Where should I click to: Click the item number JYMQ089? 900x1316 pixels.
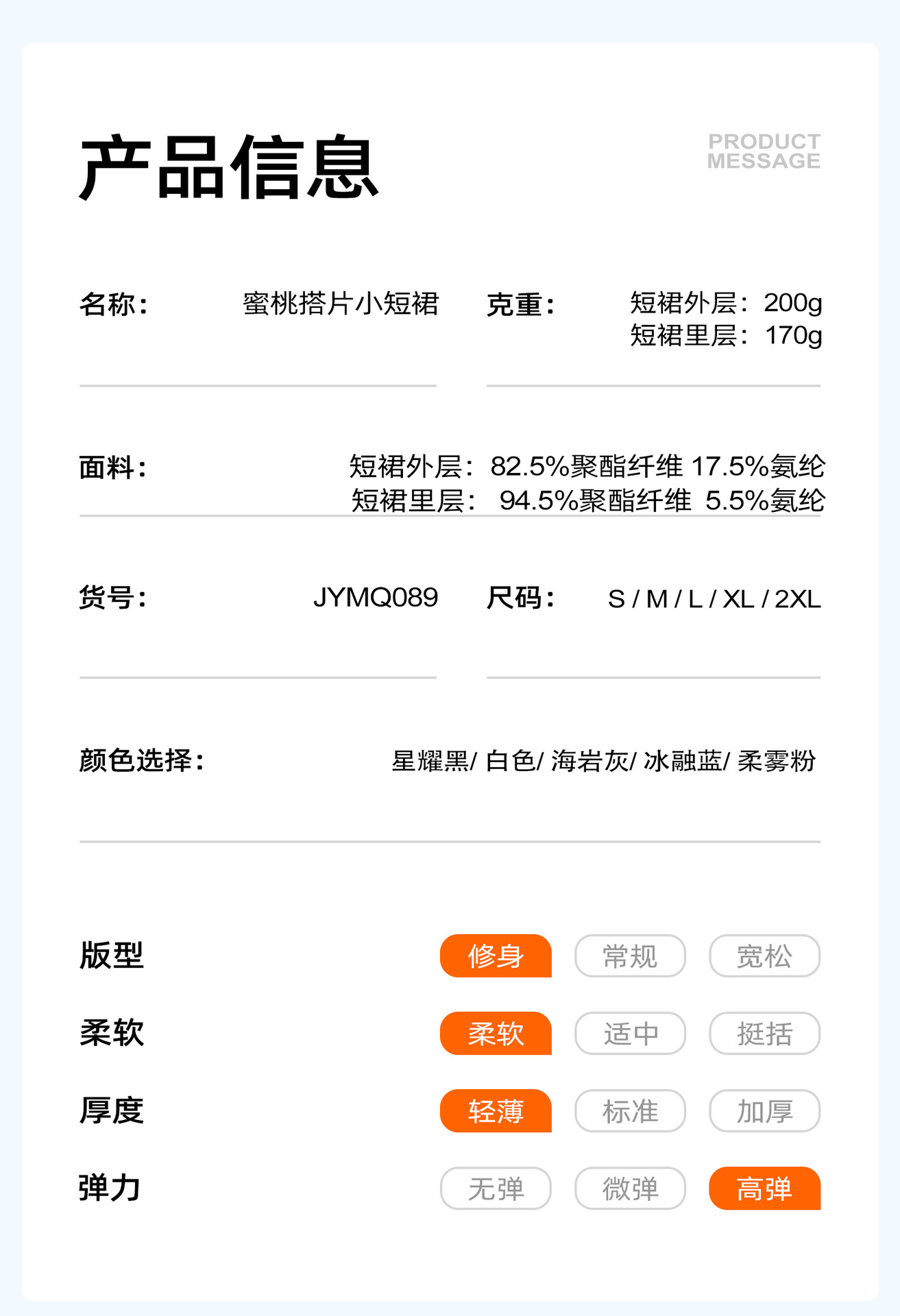click(375, 598)
